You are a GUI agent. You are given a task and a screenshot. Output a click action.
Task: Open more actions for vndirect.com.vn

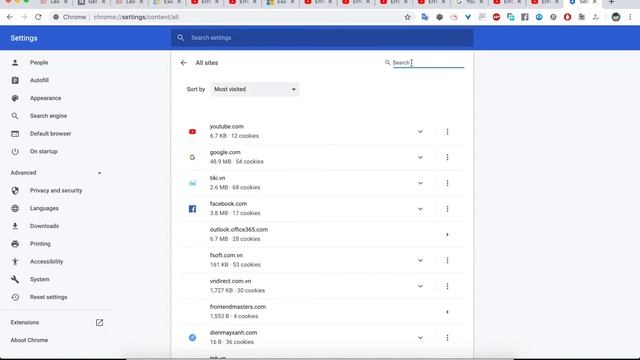[447, 286]
